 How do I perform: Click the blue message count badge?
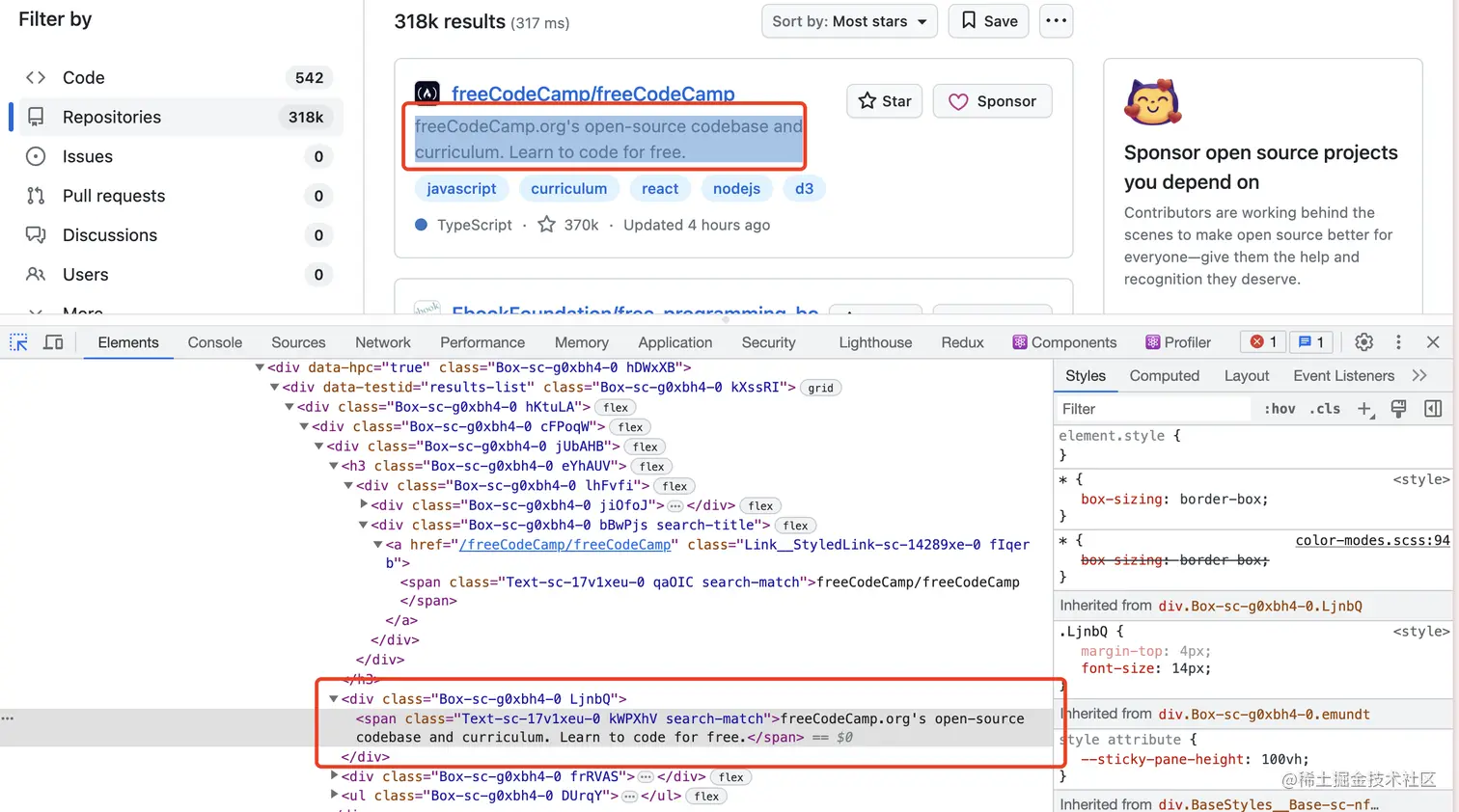coord(1311,342)
